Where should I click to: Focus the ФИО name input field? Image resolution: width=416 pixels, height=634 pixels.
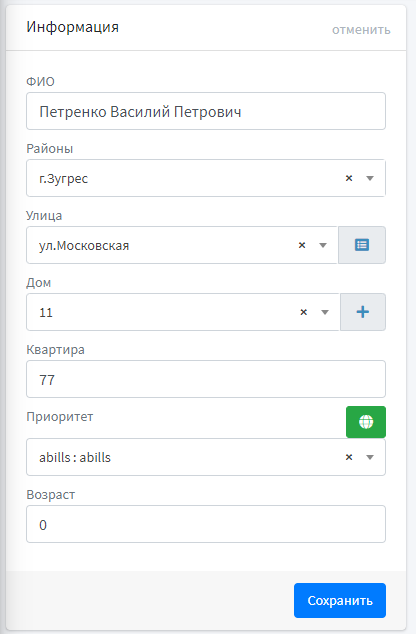(x=206, y=111)
